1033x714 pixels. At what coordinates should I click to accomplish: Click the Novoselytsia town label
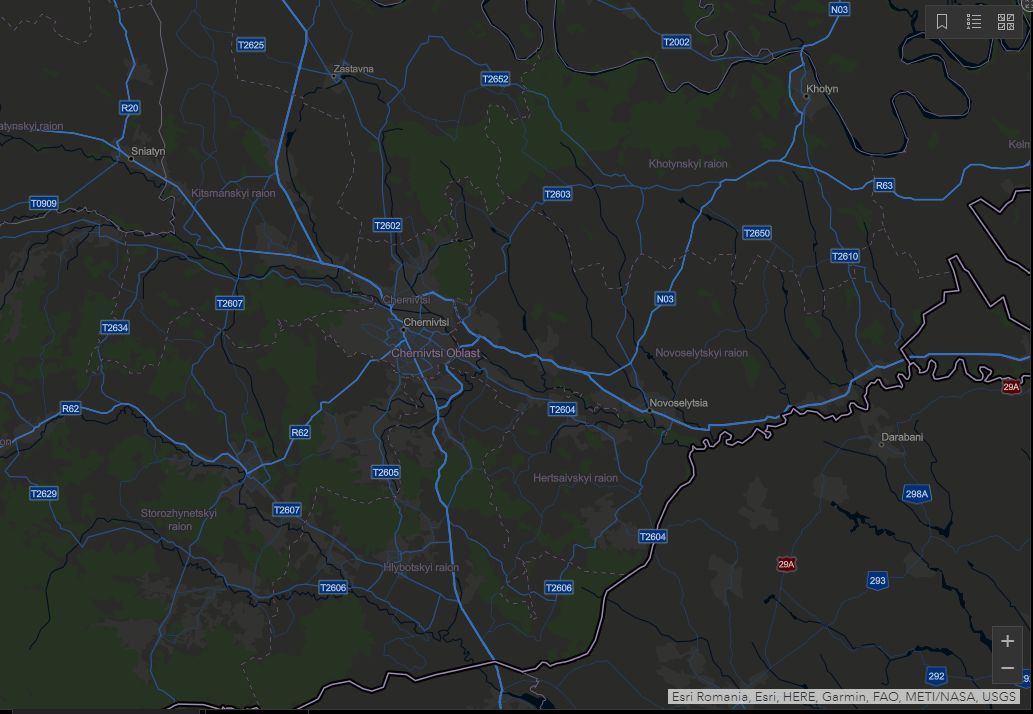click(x=678, y=403)
